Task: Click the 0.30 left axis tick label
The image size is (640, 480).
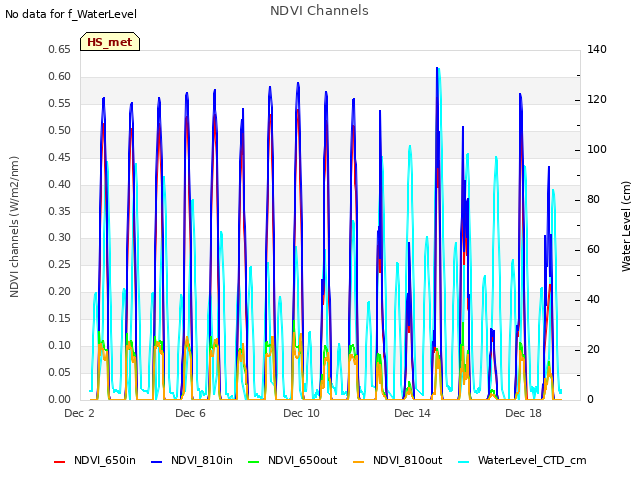Action: pyautogui.click(x=59, y=238)
